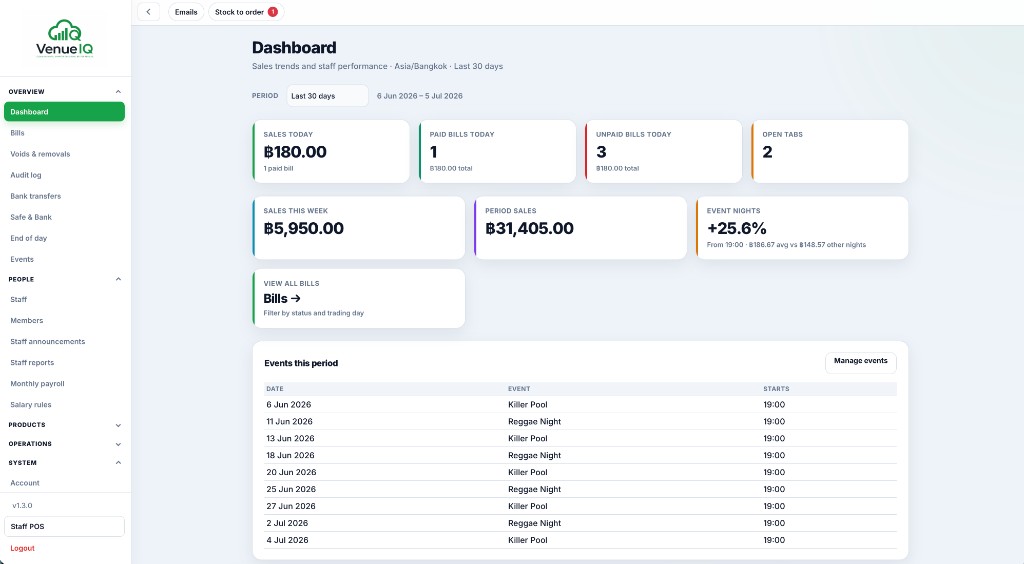The image size is (1024, 564).
Task: Click the Sales Today card
Action: coord(330,151)
